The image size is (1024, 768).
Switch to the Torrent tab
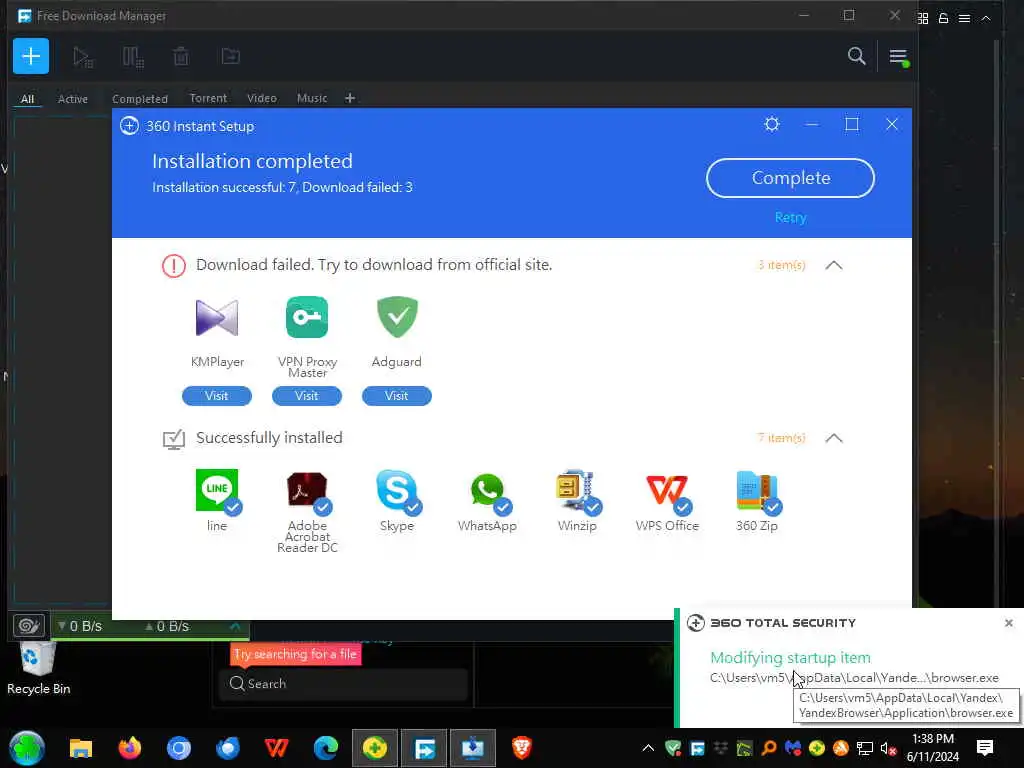[208, 98]
